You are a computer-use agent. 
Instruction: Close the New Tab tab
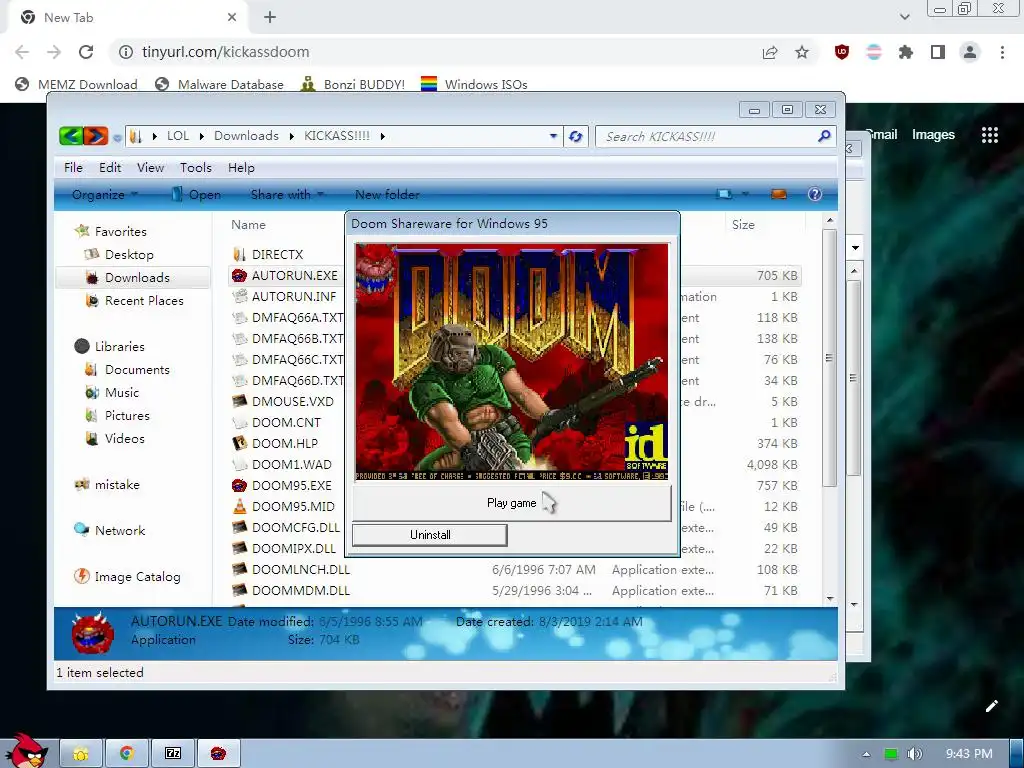click(232, 18)
